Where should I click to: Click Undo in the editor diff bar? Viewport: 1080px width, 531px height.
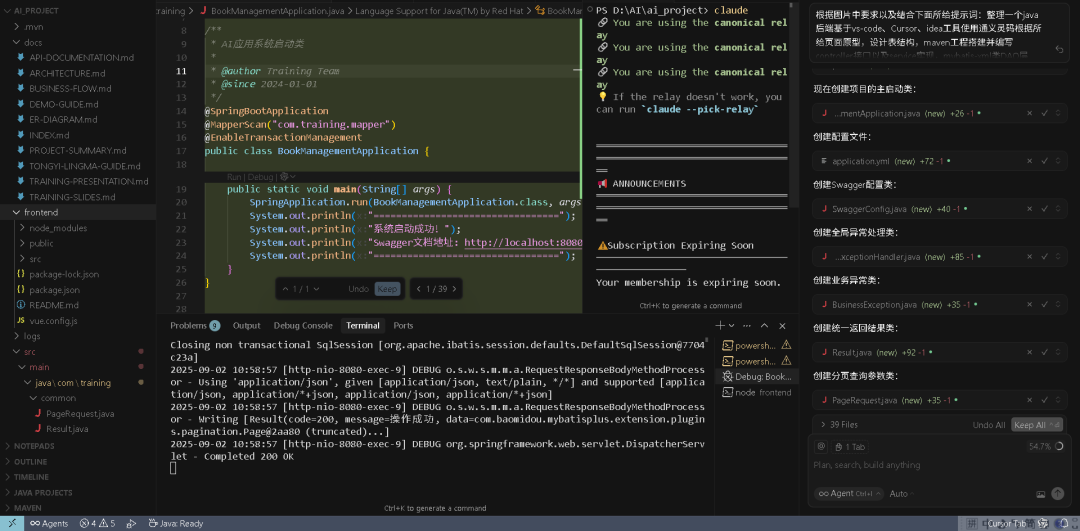click(358, 289)
